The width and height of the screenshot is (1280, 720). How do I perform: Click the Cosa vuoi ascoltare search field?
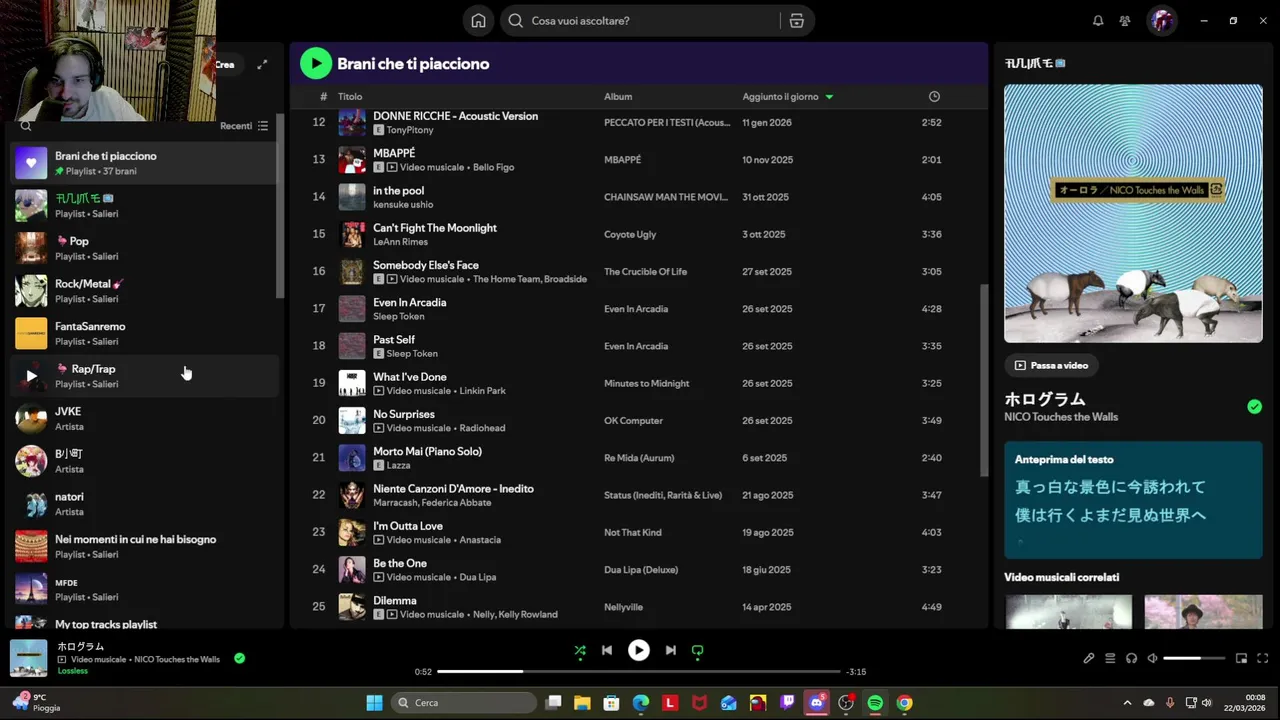tap(650, 21)
